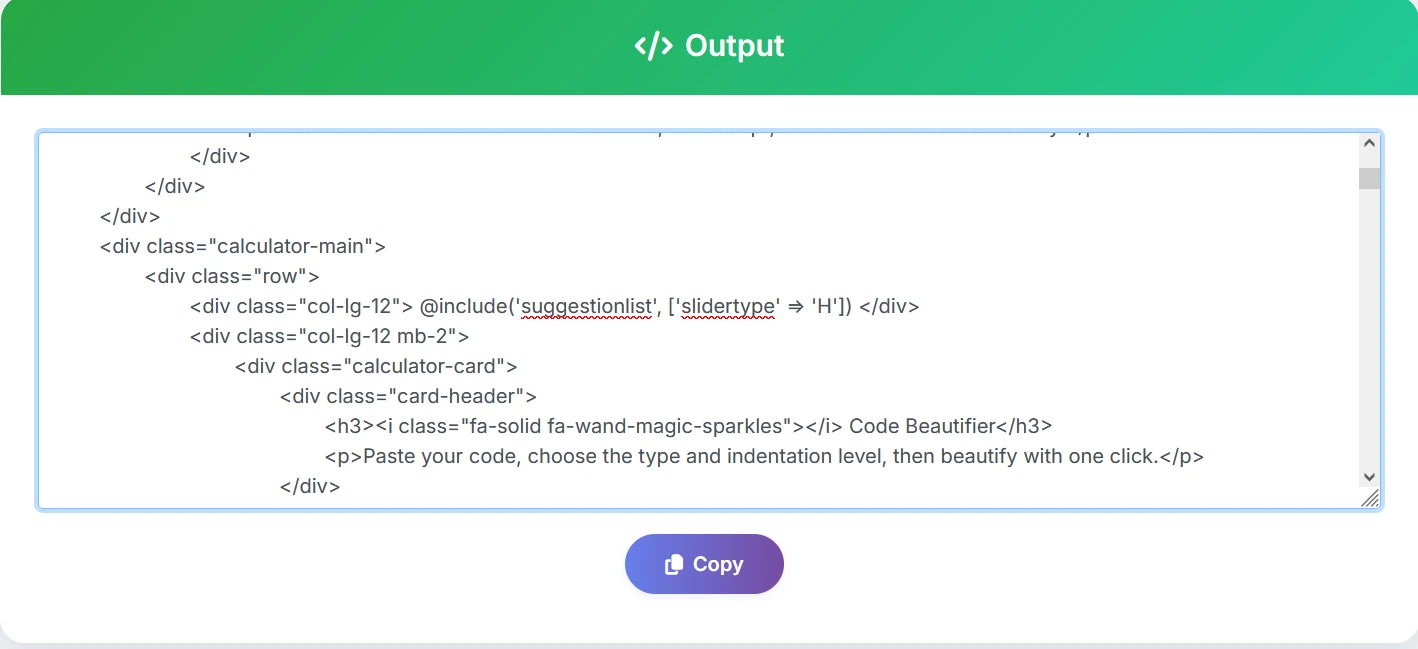This screenshot has height=649, width=1418.
Task: Click the line containing 'calculator-main' div
Action: [x=242, y=245]
